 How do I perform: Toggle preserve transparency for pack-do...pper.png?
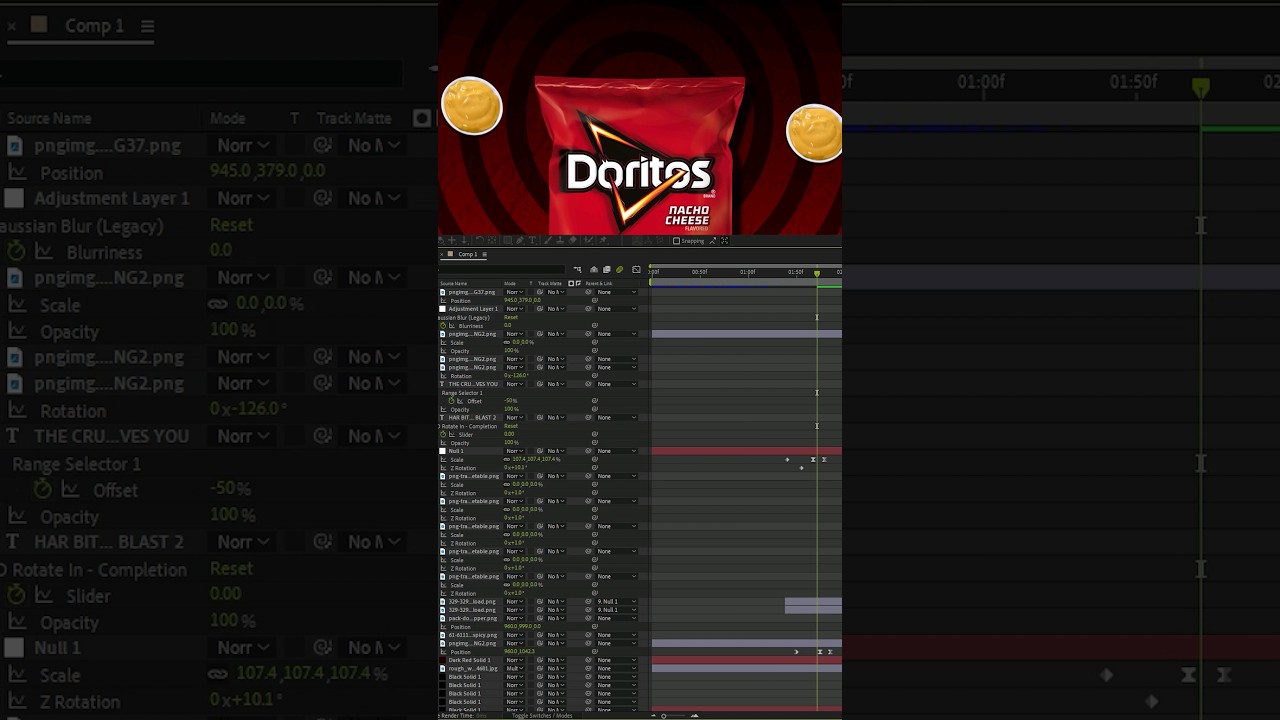click(531, 618)
